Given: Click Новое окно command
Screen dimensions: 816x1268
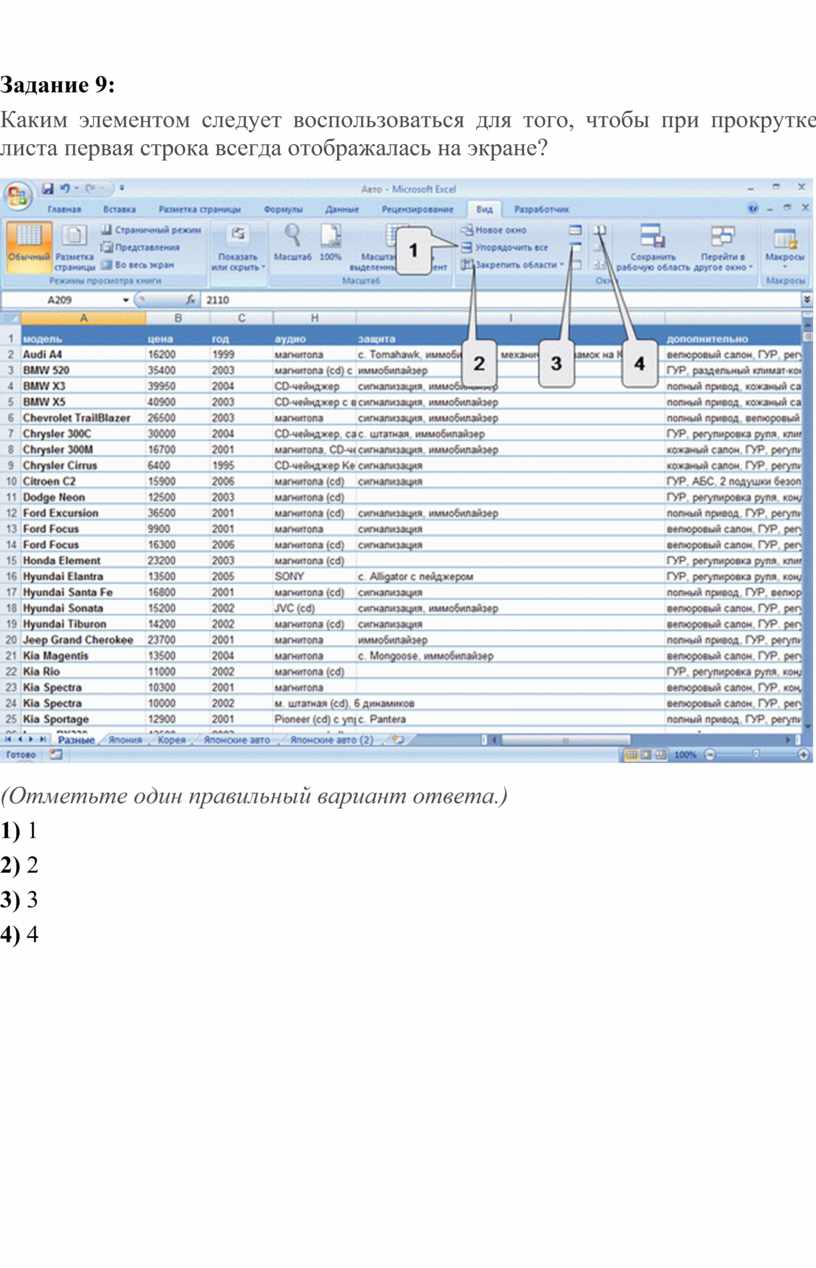Looking at the screenshot, I should [494, 230].
